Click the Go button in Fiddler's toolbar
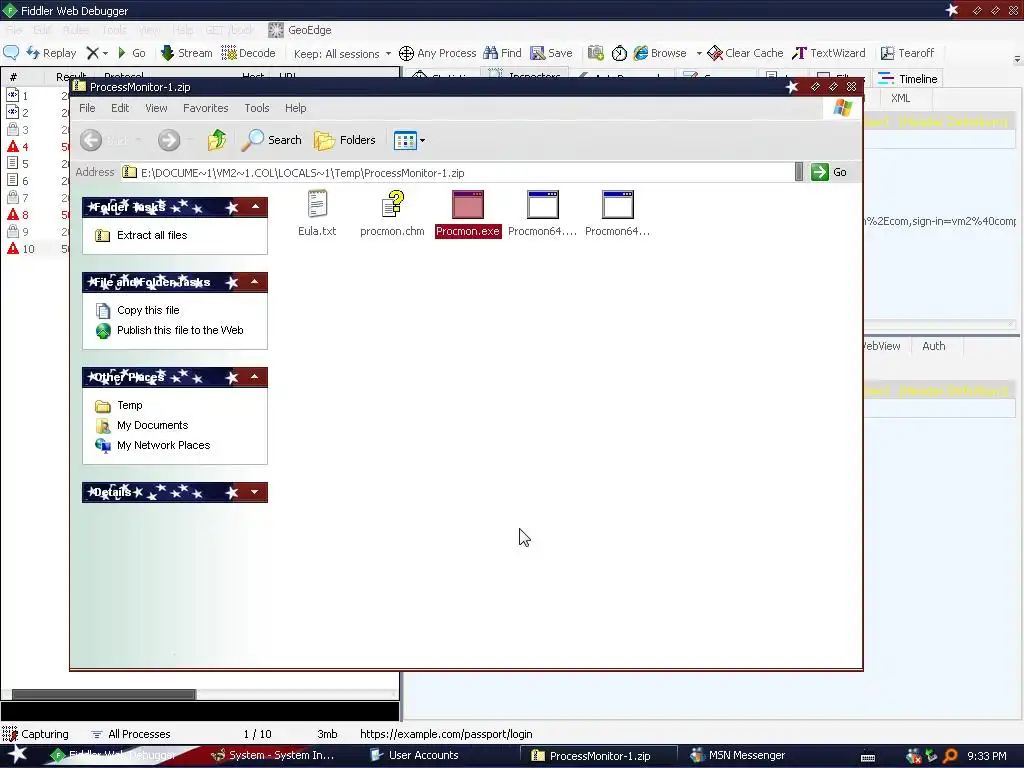Viewport: 1024px width, 768px height. pos(131,53)
